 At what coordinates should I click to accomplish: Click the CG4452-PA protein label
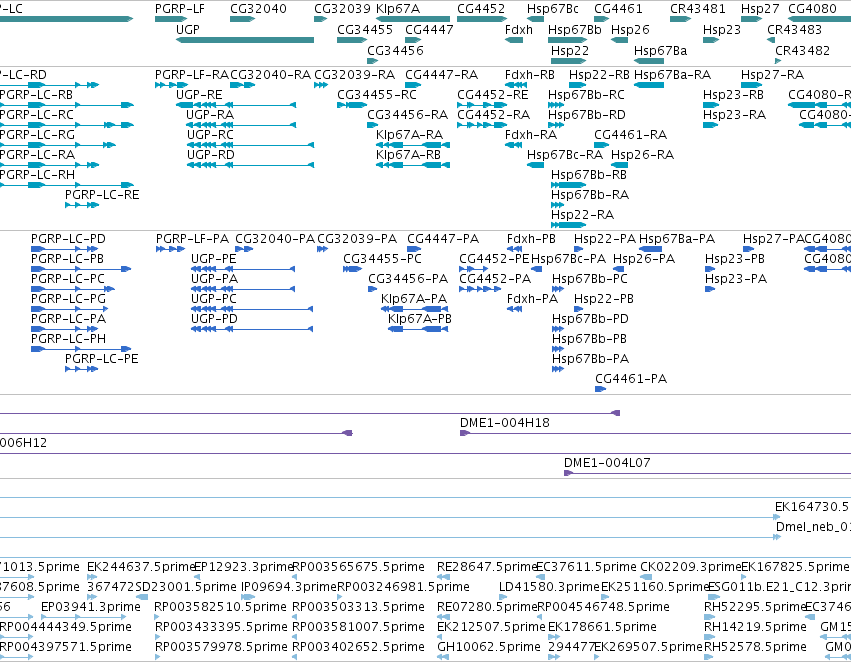point(494,279)
